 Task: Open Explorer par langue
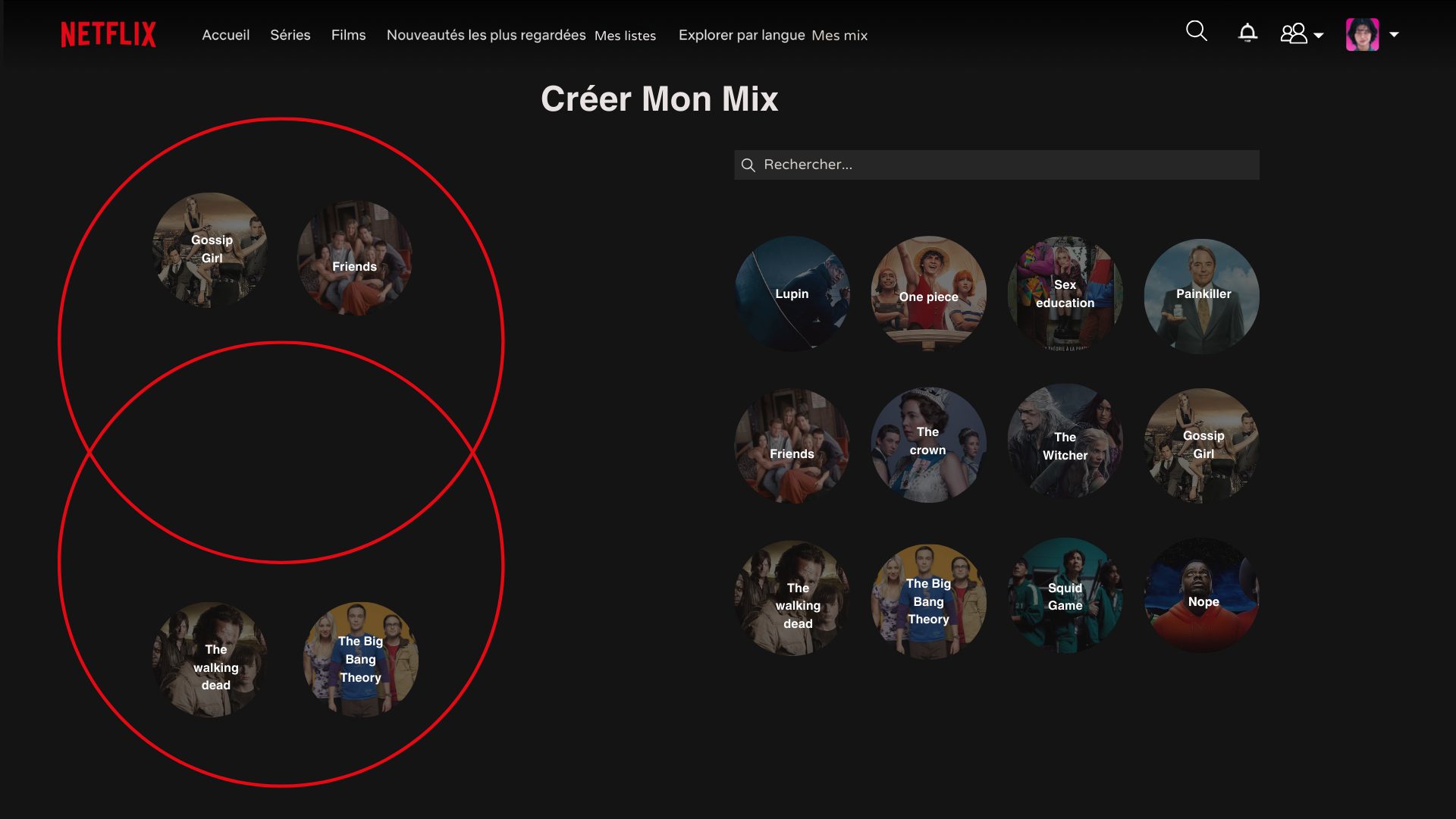coord(742,35)
